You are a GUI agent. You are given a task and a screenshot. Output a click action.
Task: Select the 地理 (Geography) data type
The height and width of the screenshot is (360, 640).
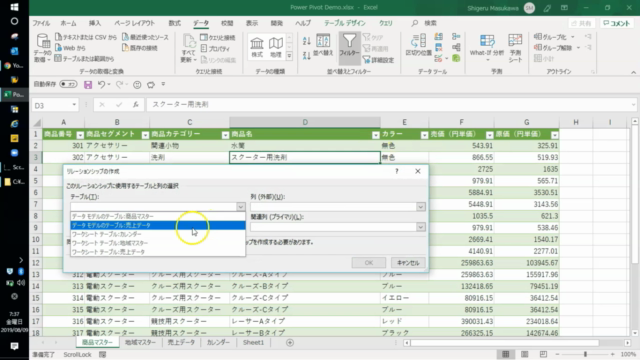276,47
